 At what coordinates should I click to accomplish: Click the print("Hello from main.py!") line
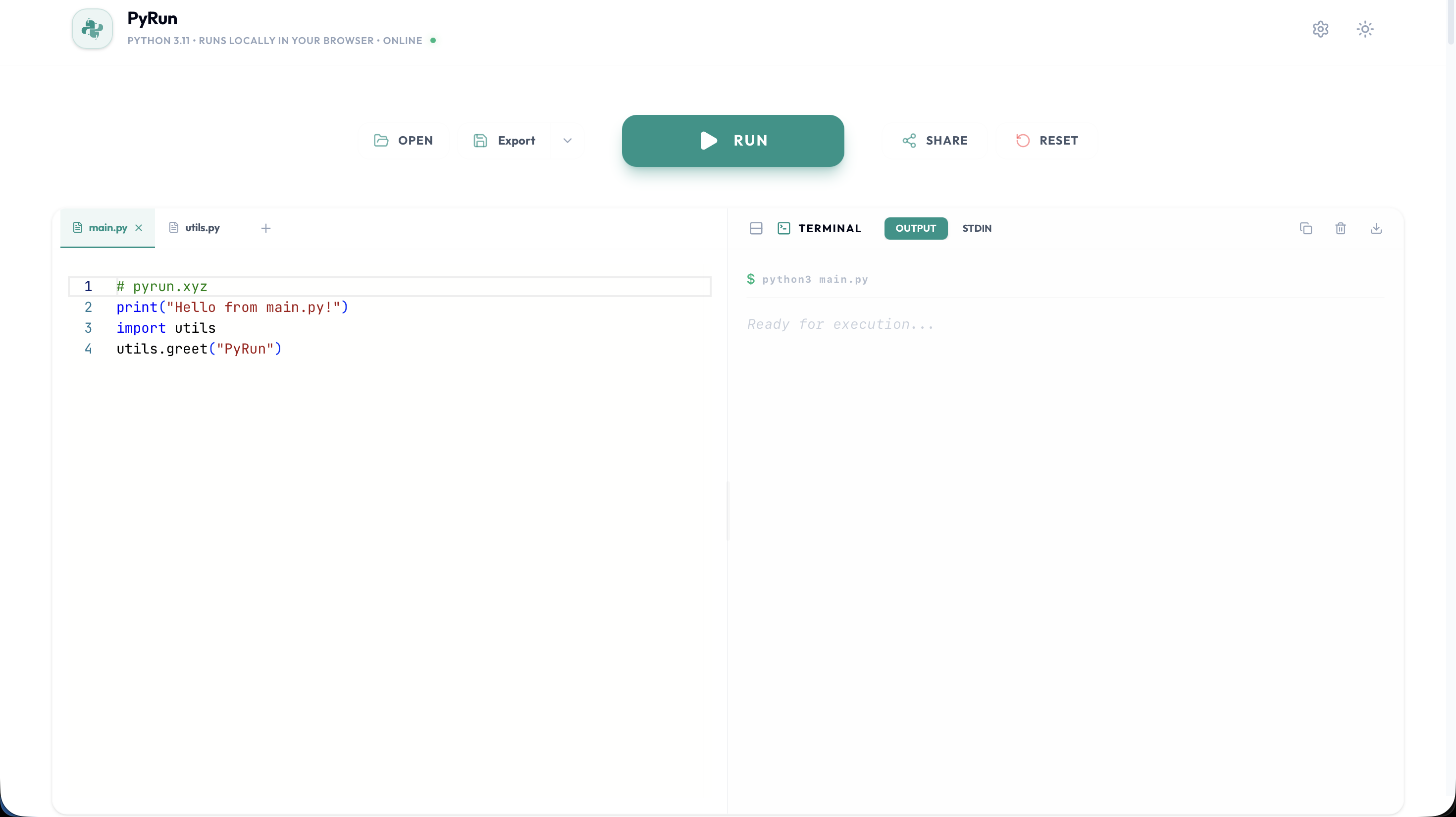[232, 307]
